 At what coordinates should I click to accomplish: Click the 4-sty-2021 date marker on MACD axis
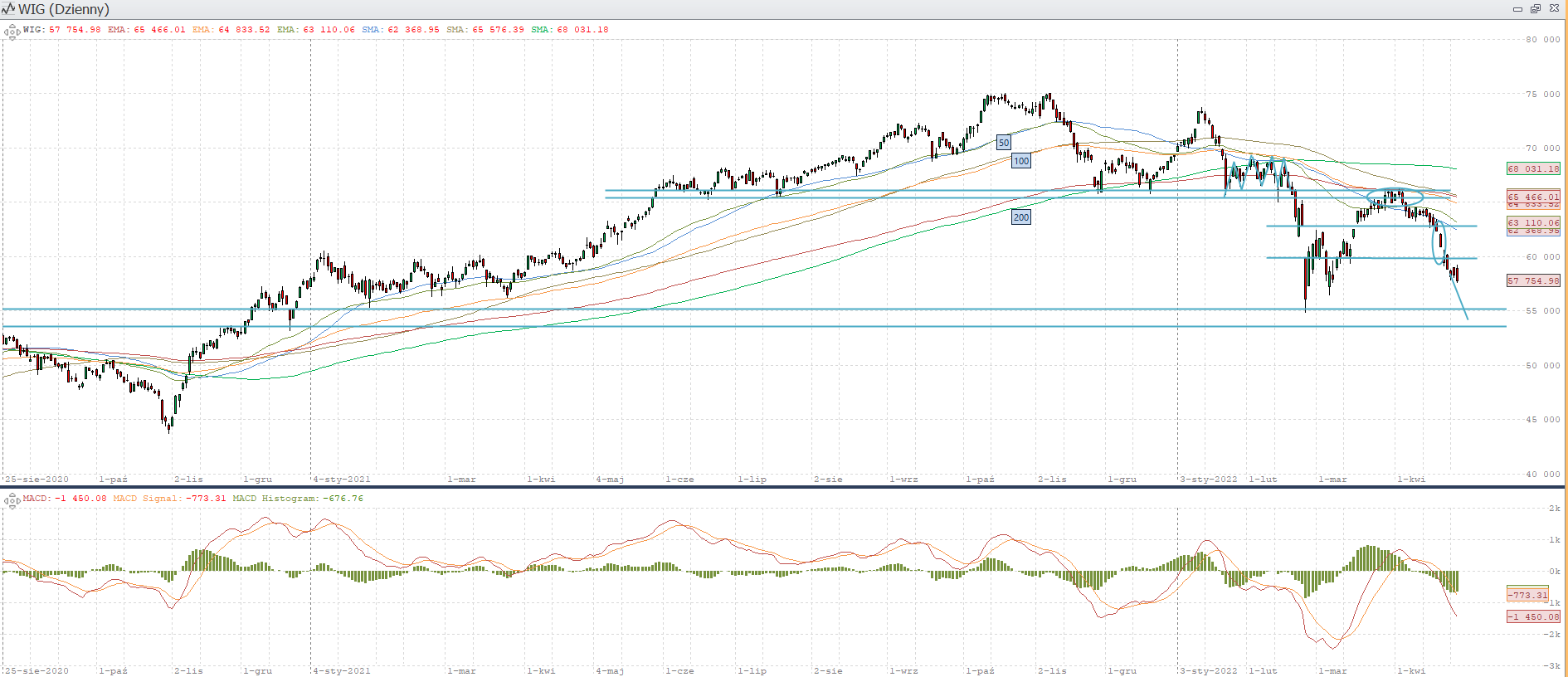point(342,671)
